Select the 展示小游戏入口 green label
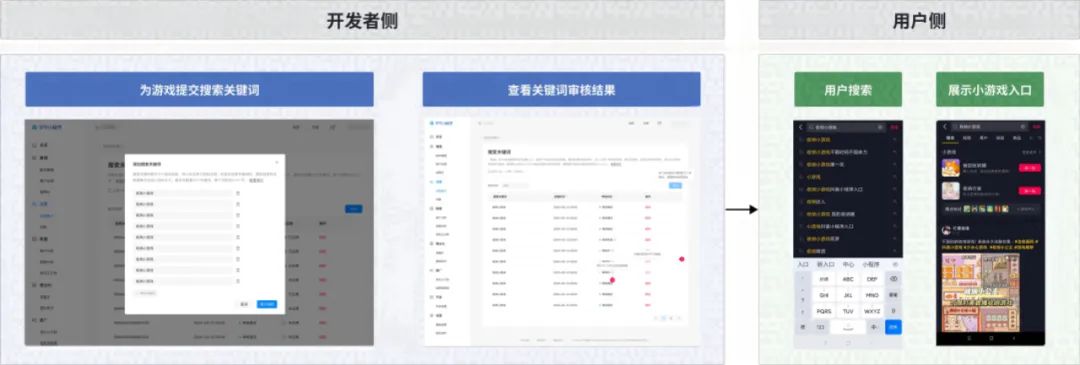 [990, 90]
